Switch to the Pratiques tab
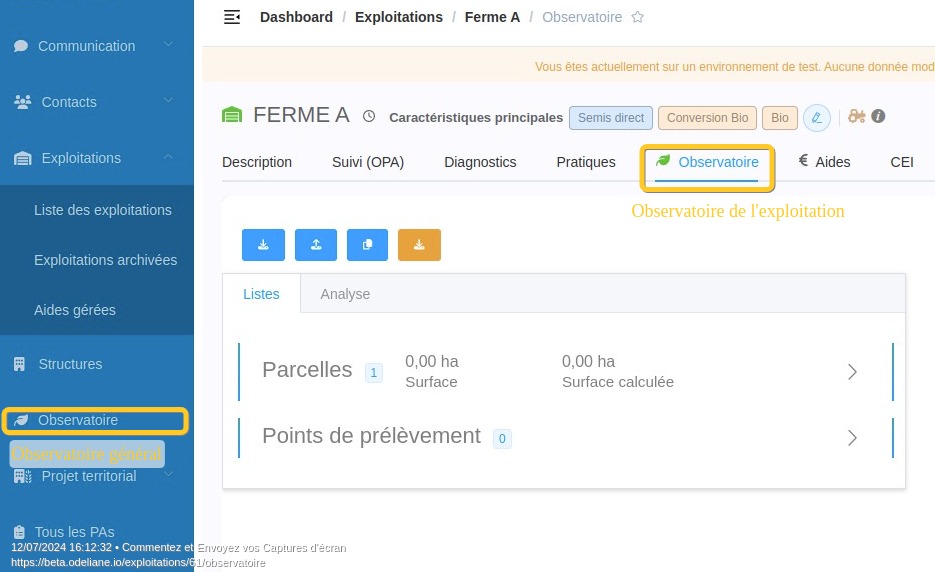Image resolution: width=935 pixels, height=572 pixels. [x=586, y=162]
